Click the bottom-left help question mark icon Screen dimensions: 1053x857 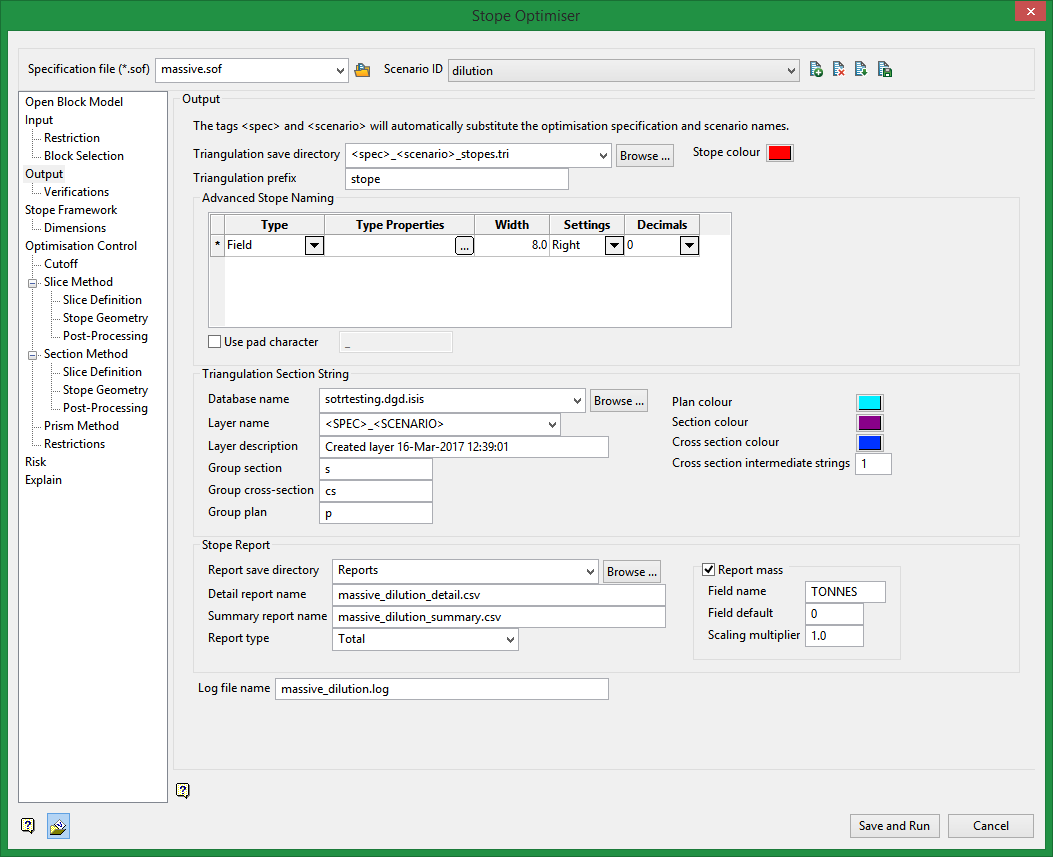(28, 826)
